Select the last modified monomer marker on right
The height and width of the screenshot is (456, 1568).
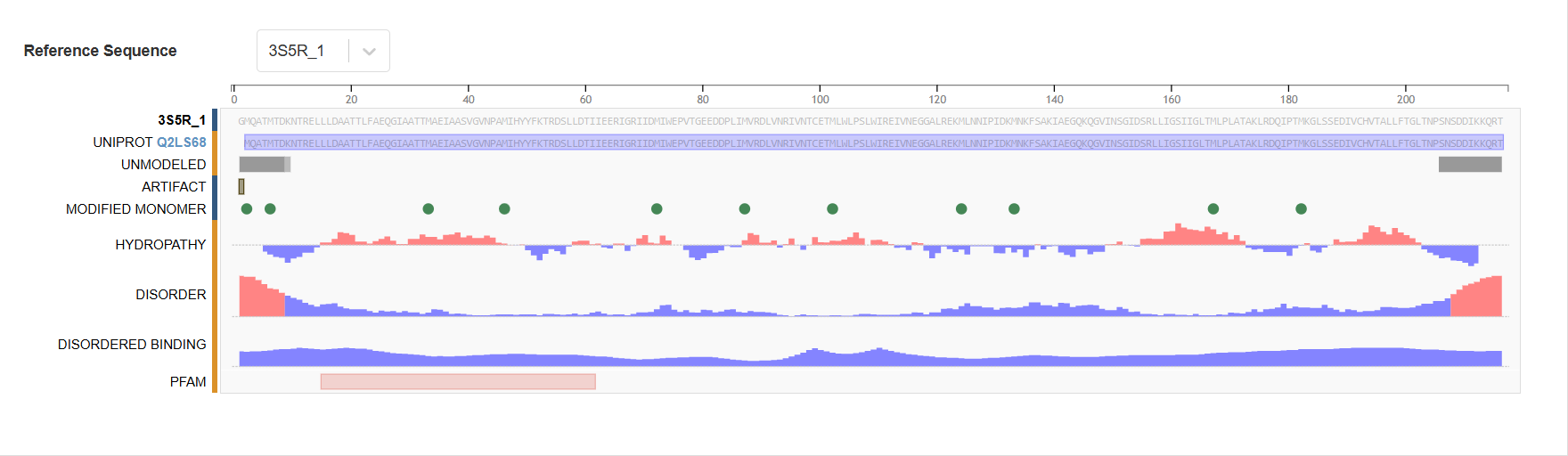coord(1301,209)
